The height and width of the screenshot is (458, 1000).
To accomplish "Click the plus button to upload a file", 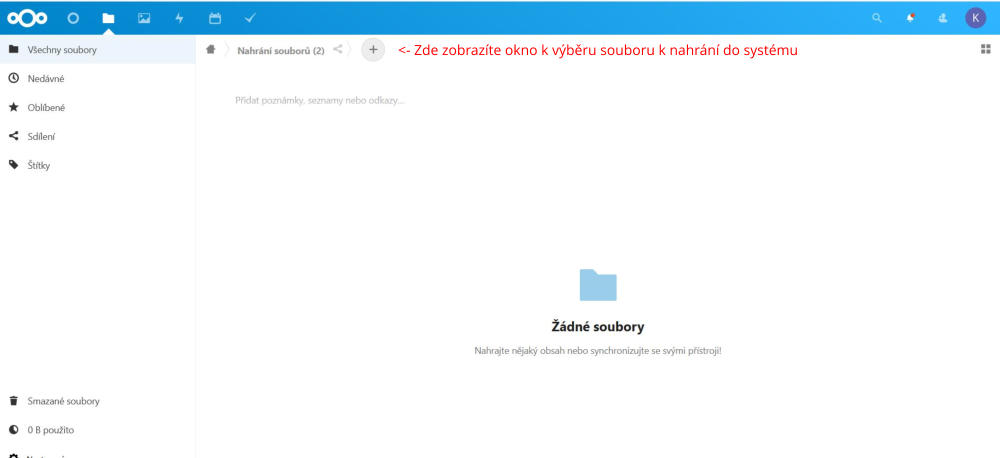I will [x=373, y=49].
